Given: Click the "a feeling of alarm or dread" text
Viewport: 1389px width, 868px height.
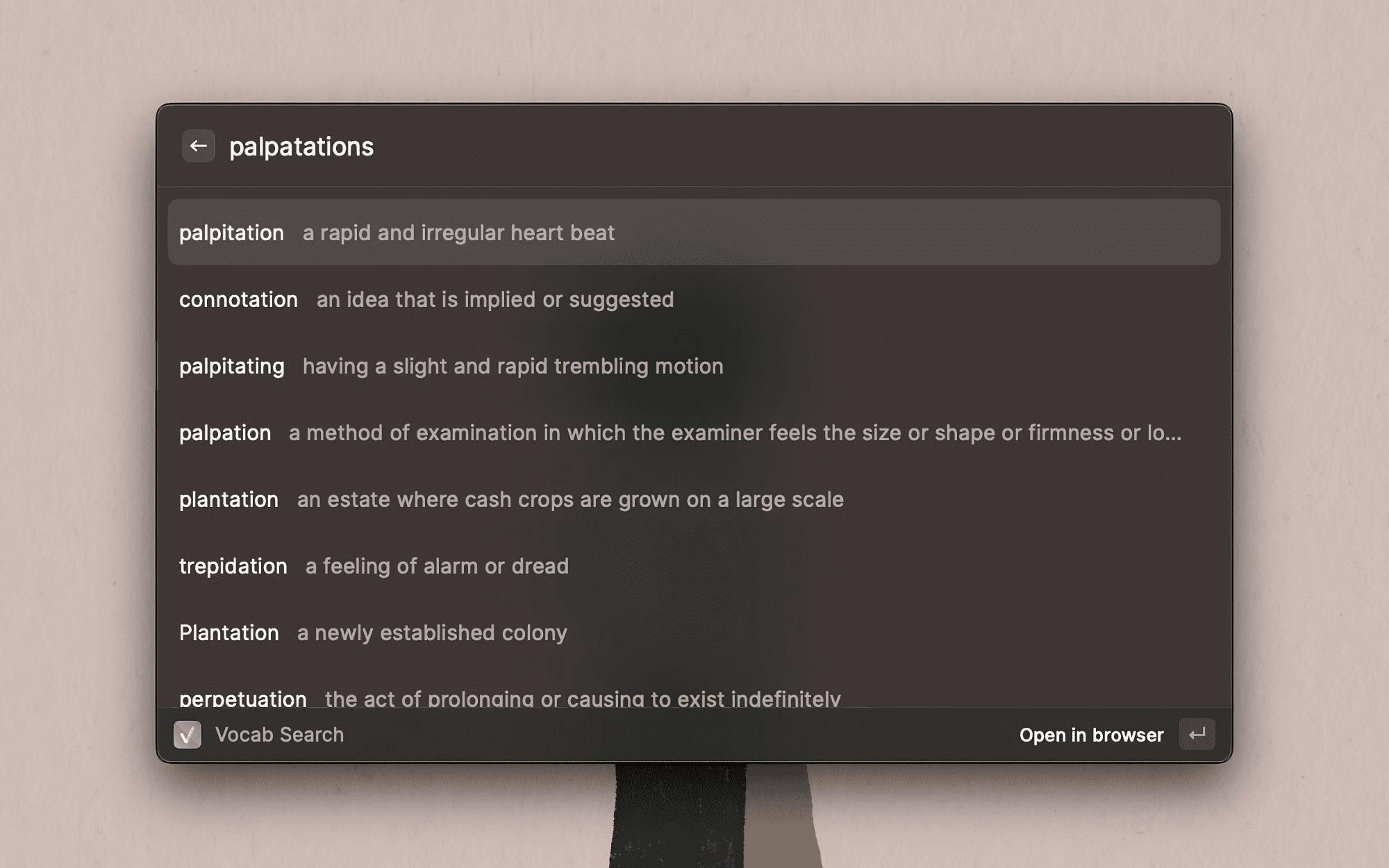Looking at the screenshot, I should [437, 566].
